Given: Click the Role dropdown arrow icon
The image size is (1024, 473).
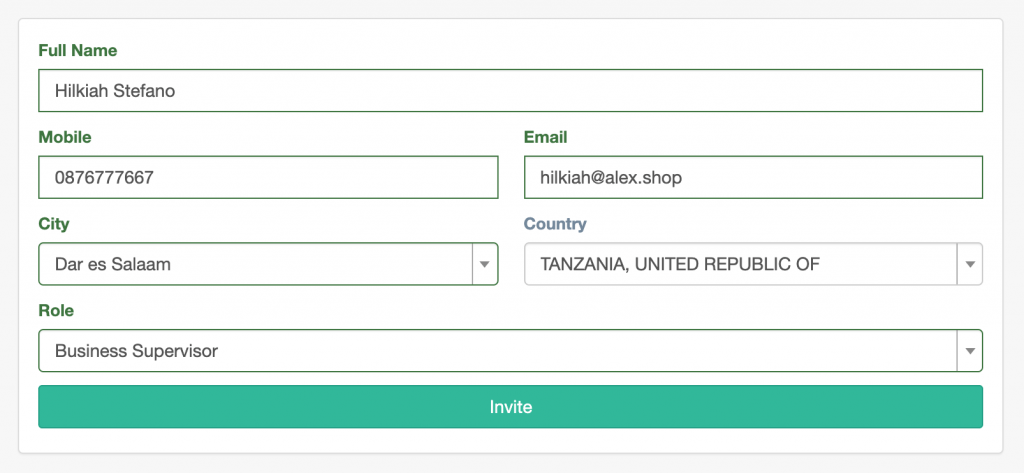Looking at the screenshot, I should (970, 351).
